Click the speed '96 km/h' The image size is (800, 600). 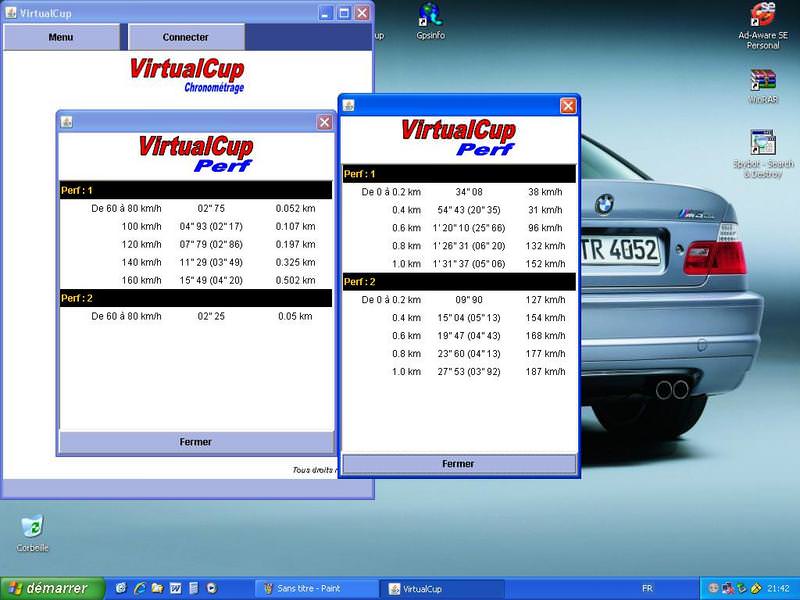tap(545, 228)
